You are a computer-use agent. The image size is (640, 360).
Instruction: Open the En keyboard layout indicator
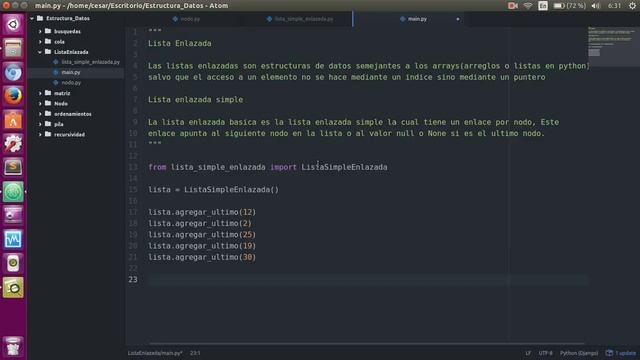[x=543, y=6]
